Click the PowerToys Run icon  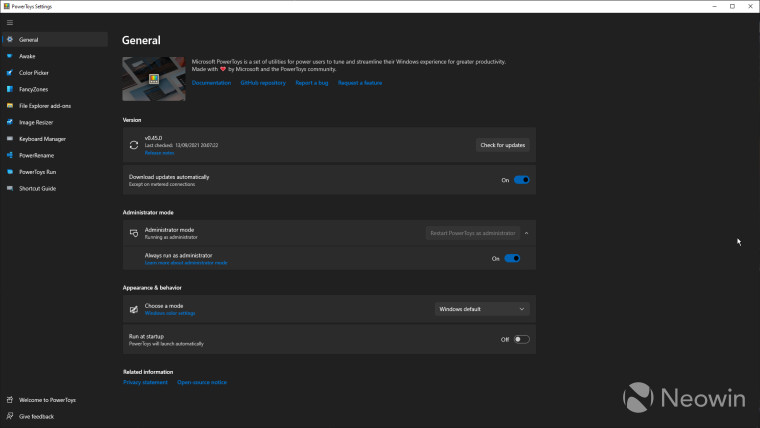pos(9,172)
